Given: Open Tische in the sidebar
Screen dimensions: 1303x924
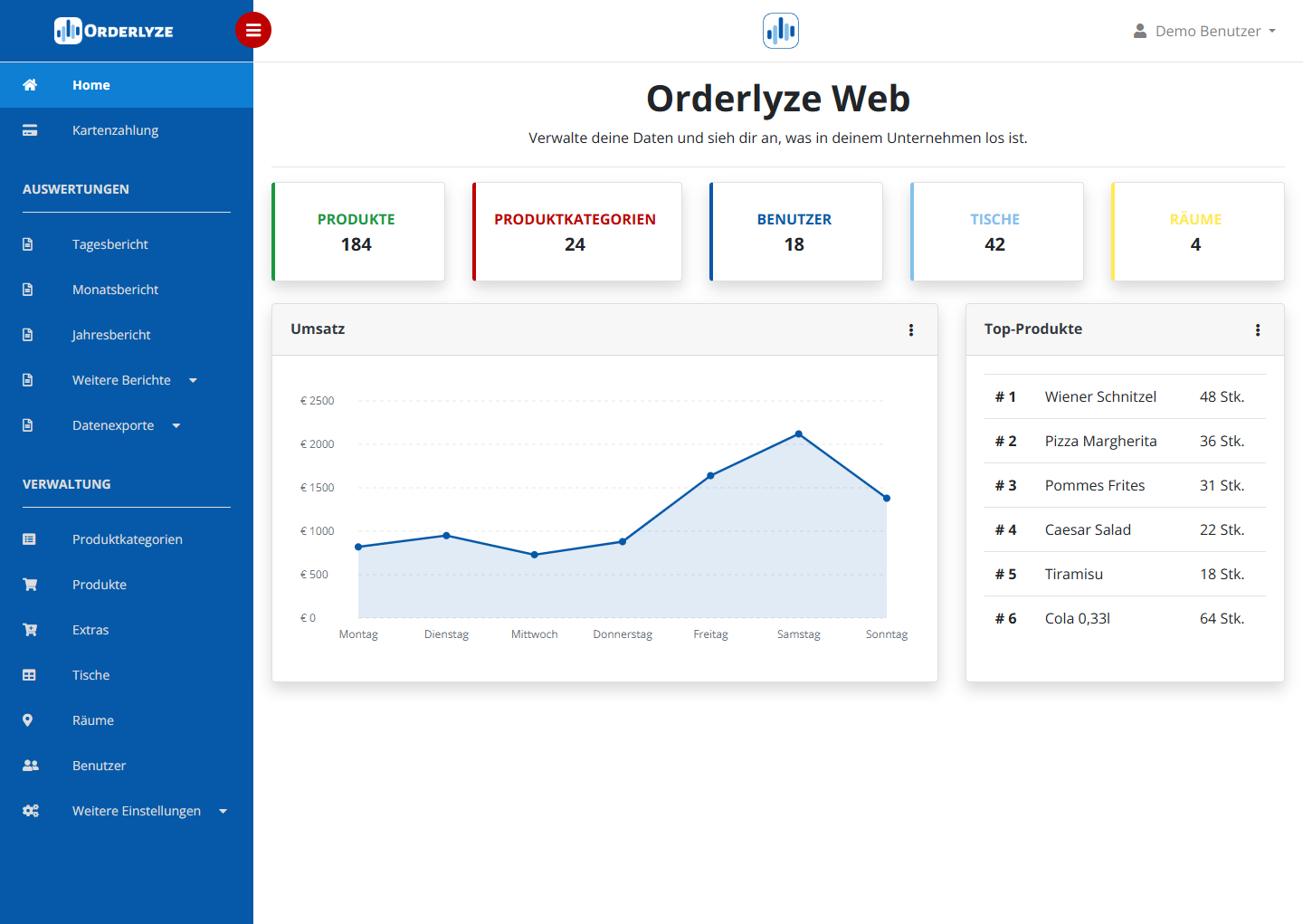Looking at the screenshot, I should tap(127, 675).
